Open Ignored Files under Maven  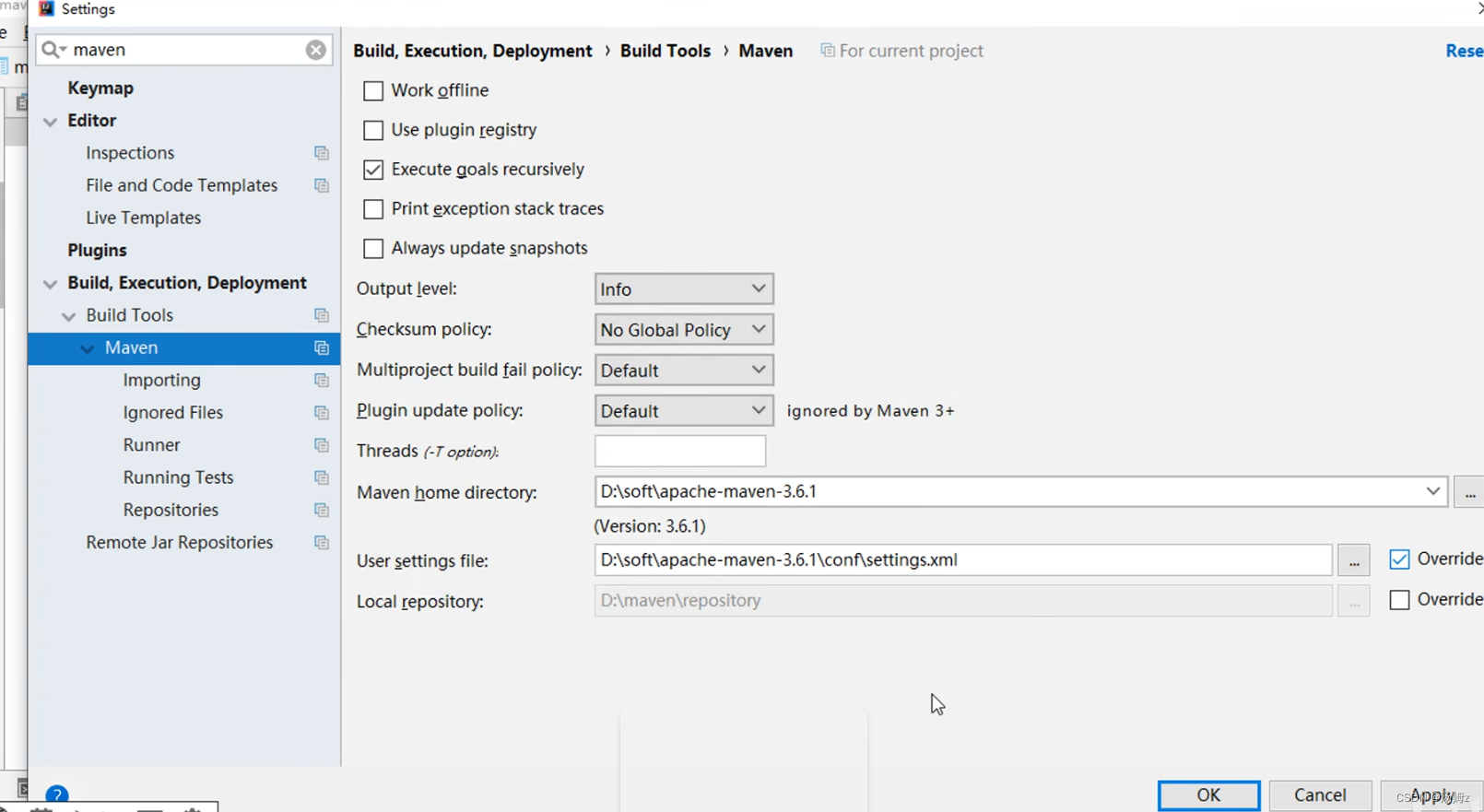click(173, 412)
